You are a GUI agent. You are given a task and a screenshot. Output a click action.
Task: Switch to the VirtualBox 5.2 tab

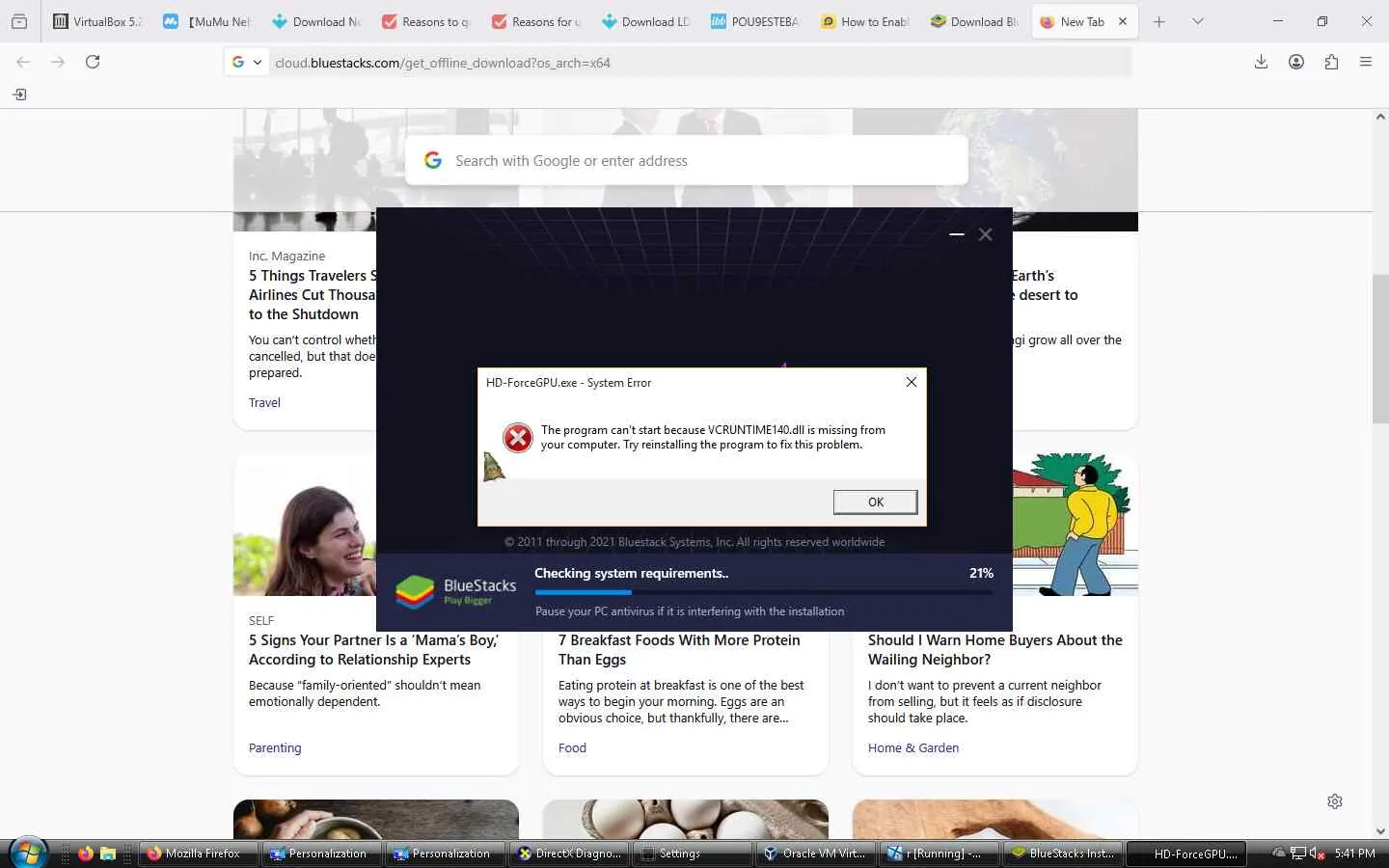(x=98, y=21)
